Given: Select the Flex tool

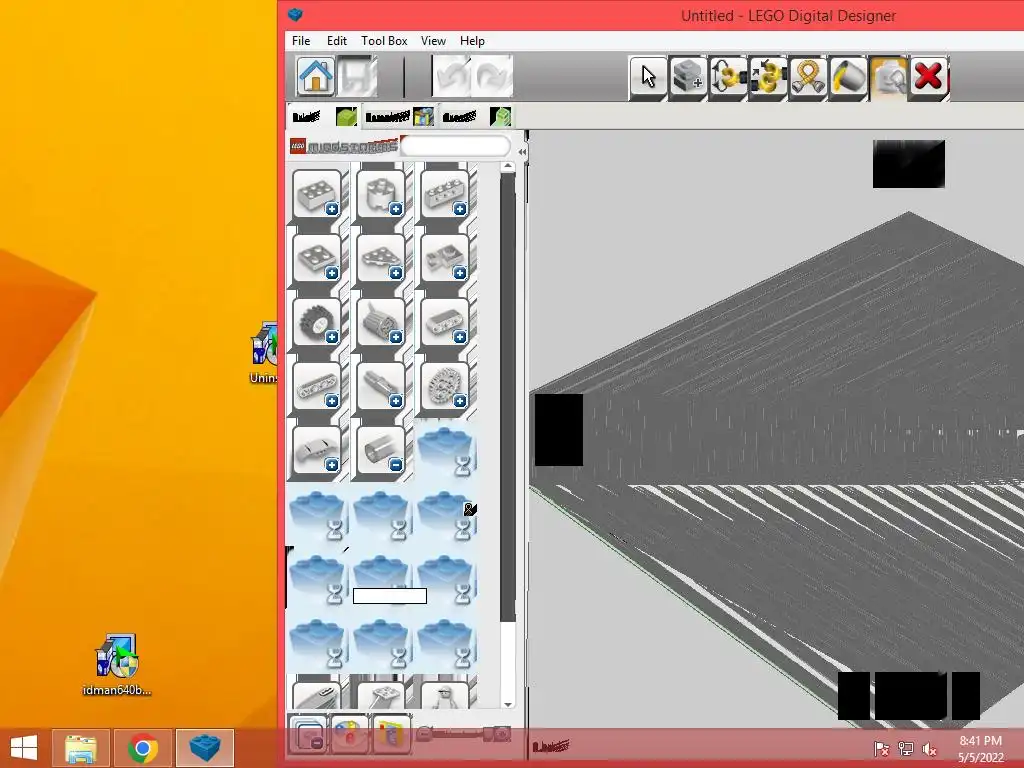Looking at the screenshot, I should (808, 77).
